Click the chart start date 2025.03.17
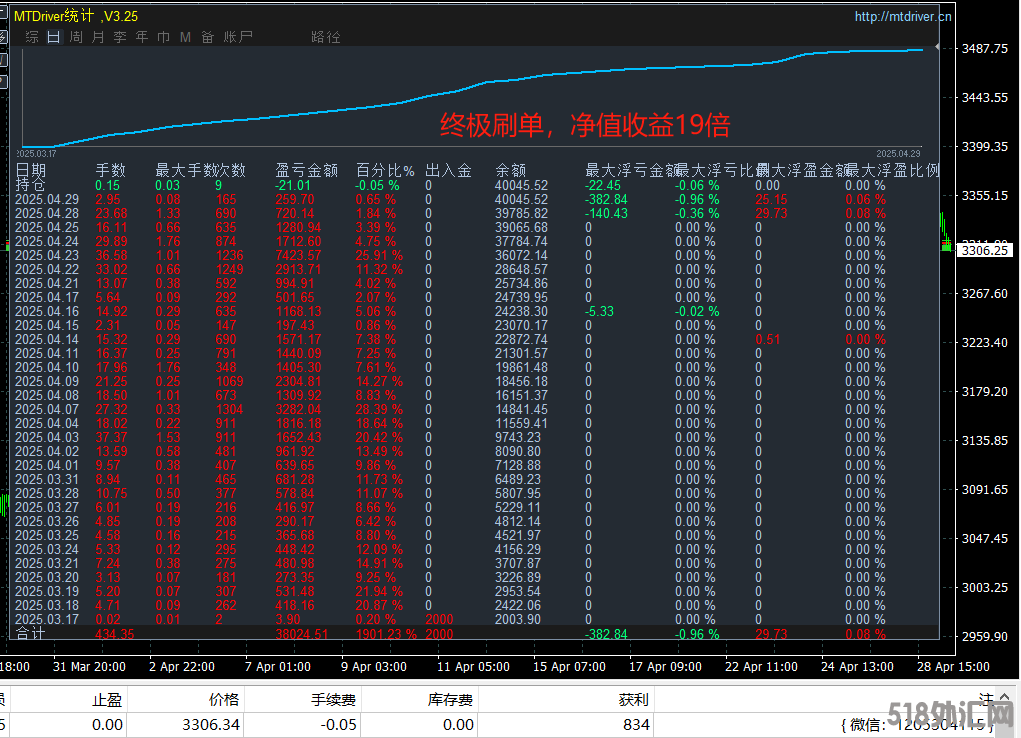 (x=36, y=154)
